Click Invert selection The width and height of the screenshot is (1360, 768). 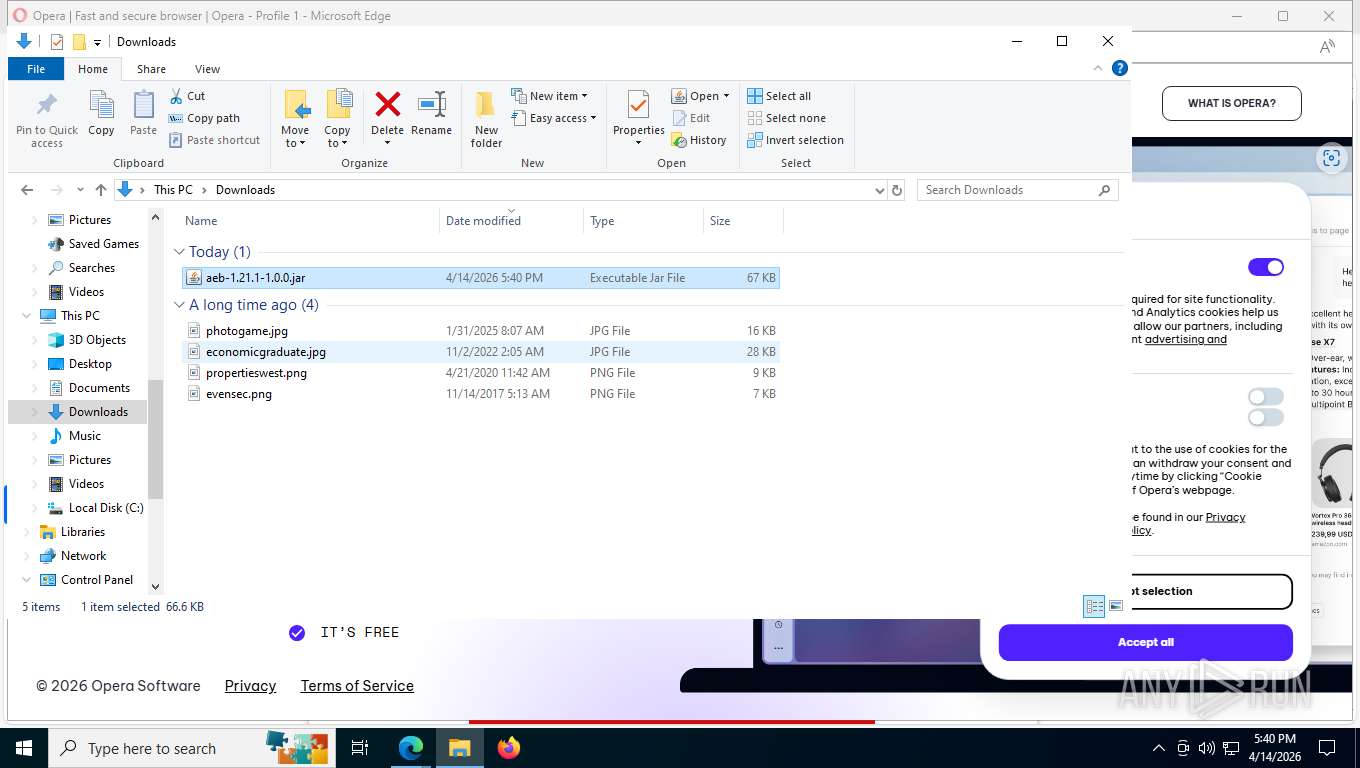[x=795, y=140]
